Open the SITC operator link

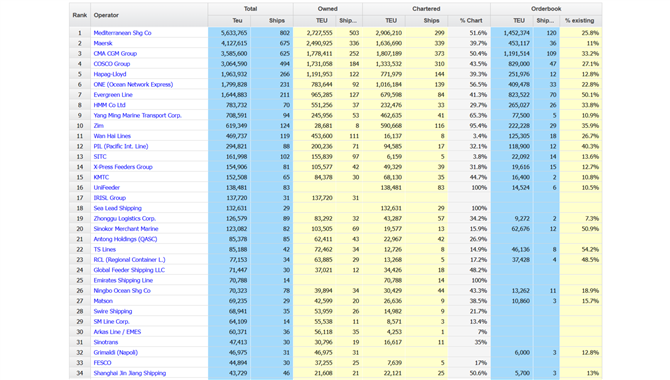coord(100,156)
